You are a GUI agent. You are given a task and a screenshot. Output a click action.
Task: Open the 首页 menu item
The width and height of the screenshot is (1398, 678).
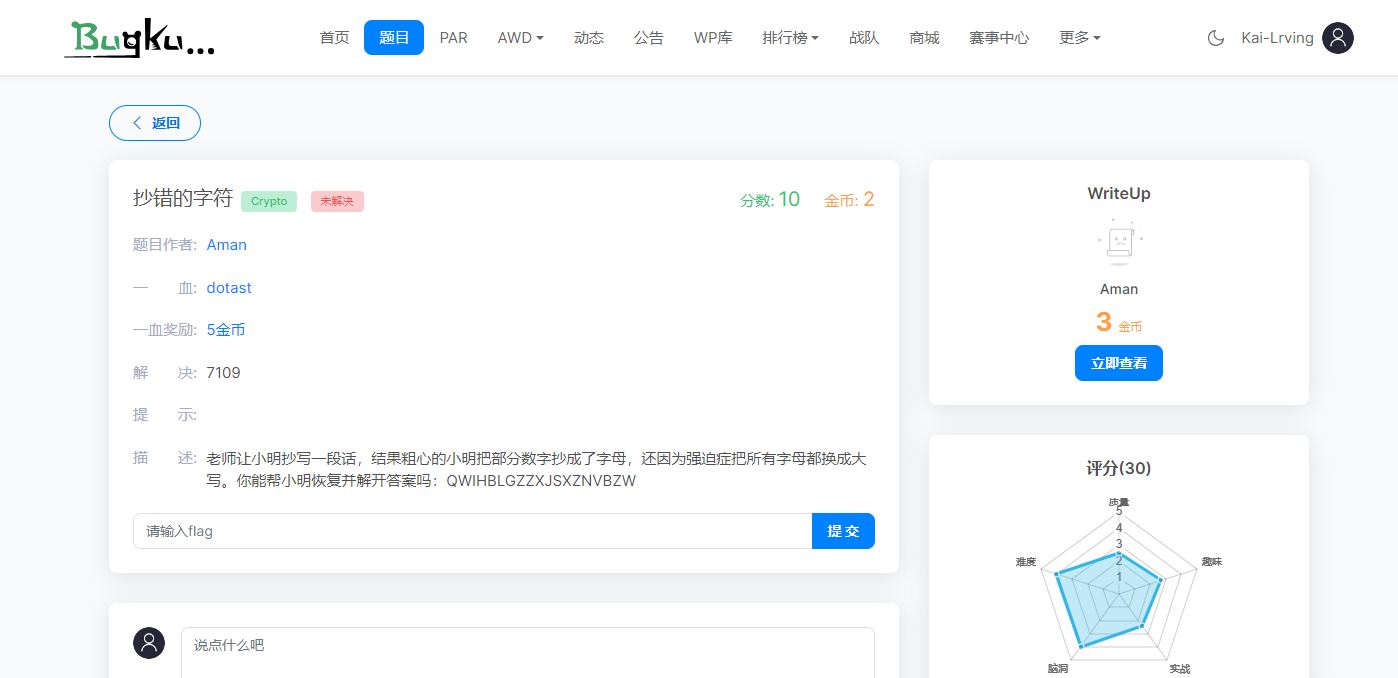tap(334, 37)
